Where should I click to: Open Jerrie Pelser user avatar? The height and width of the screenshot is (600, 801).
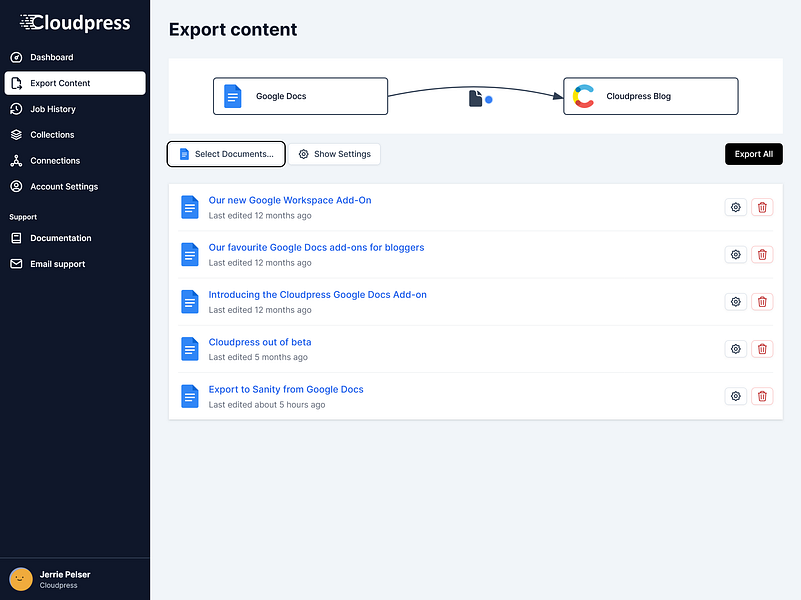tap(21, 580)
